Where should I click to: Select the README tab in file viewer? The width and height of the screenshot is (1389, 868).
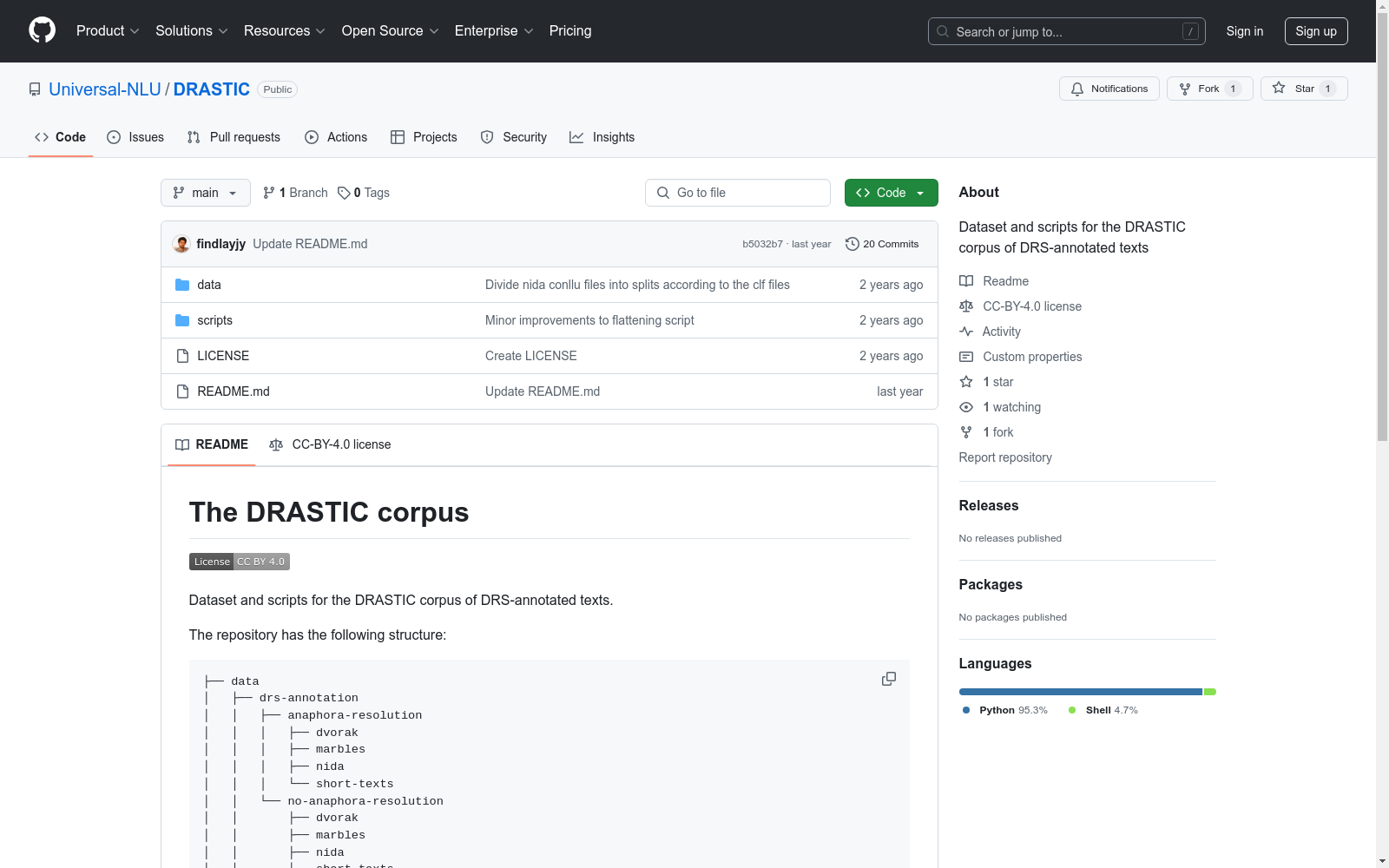(x=212, y=444)
